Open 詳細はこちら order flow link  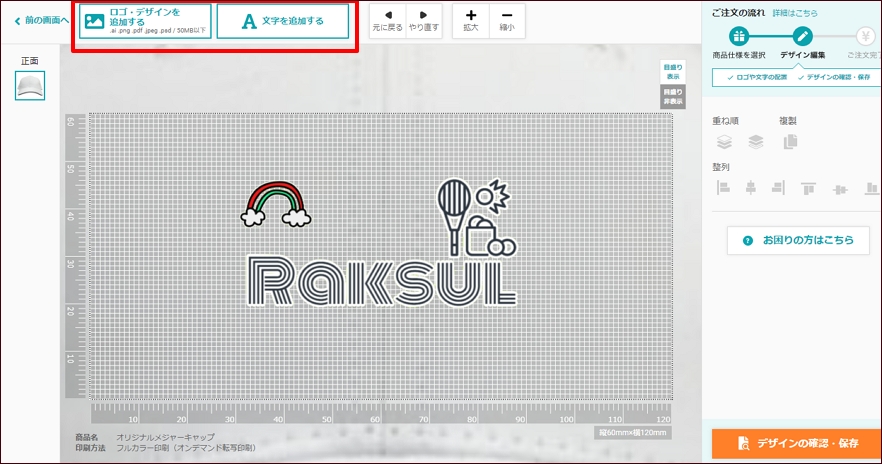[x=795, y=13]
